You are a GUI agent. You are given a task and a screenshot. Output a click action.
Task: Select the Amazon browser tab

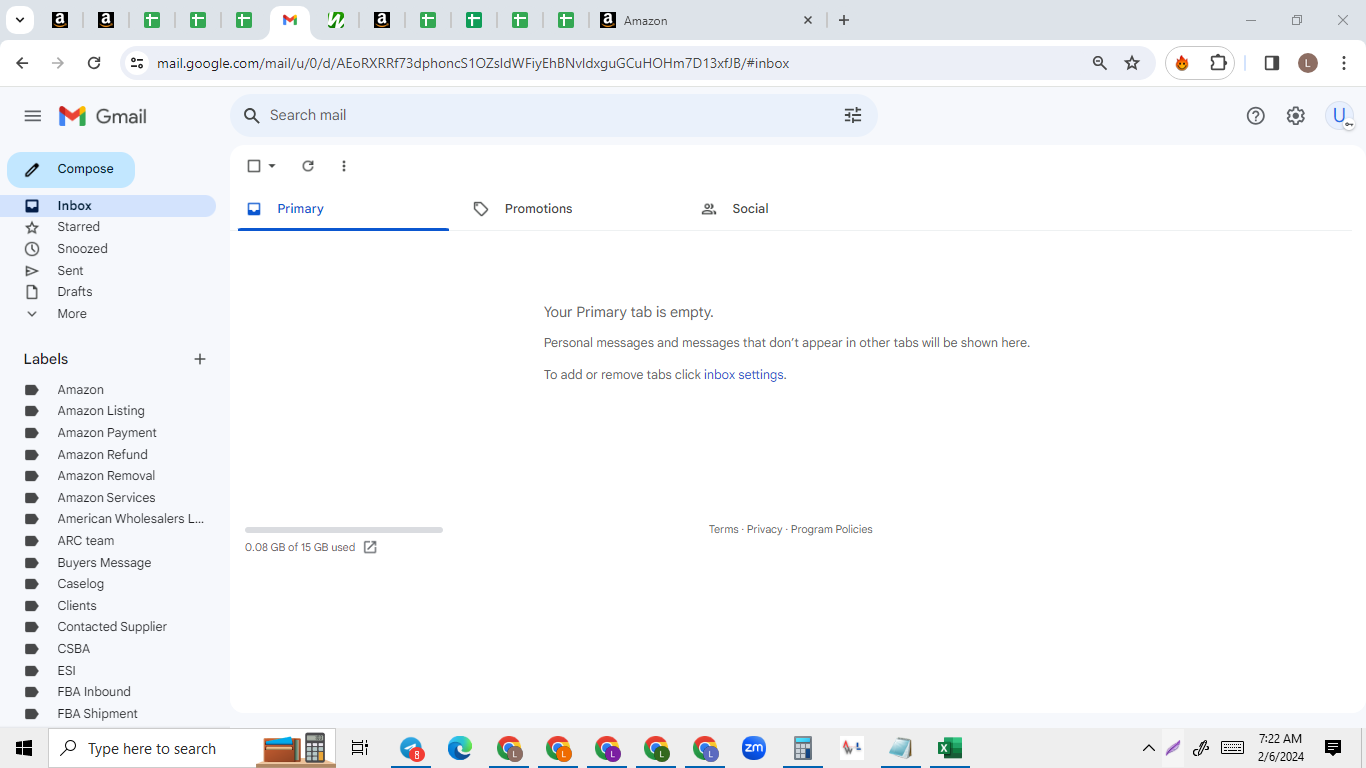[x=706, y=20]
